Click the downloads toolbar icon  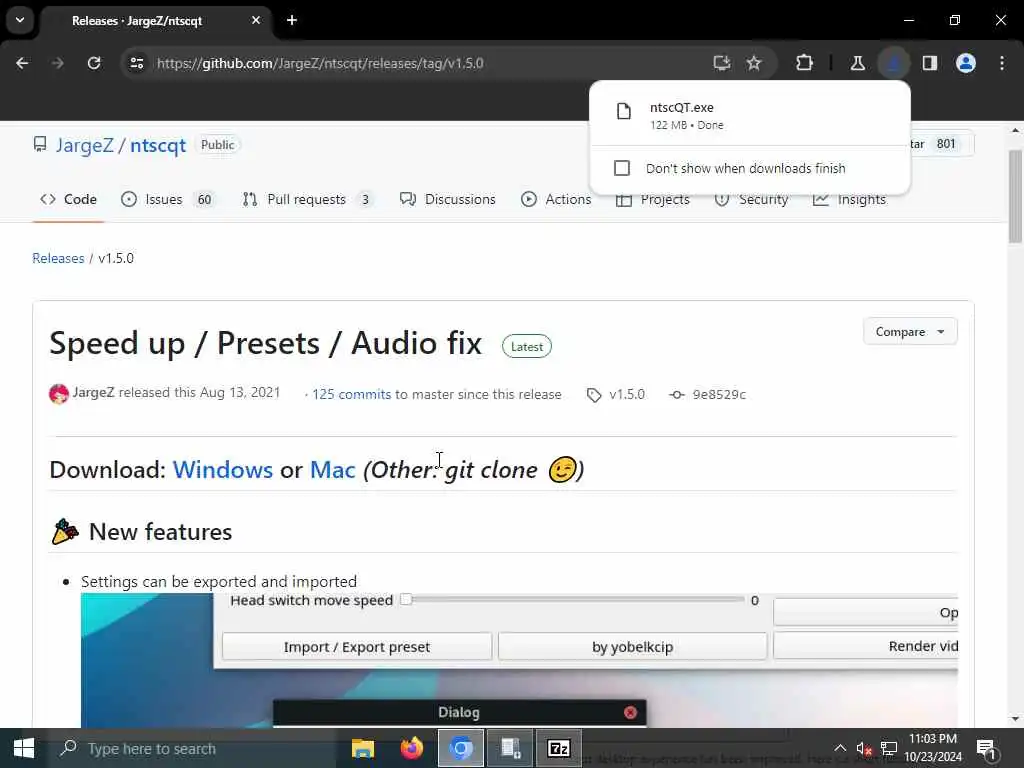(x=893, y=63)
